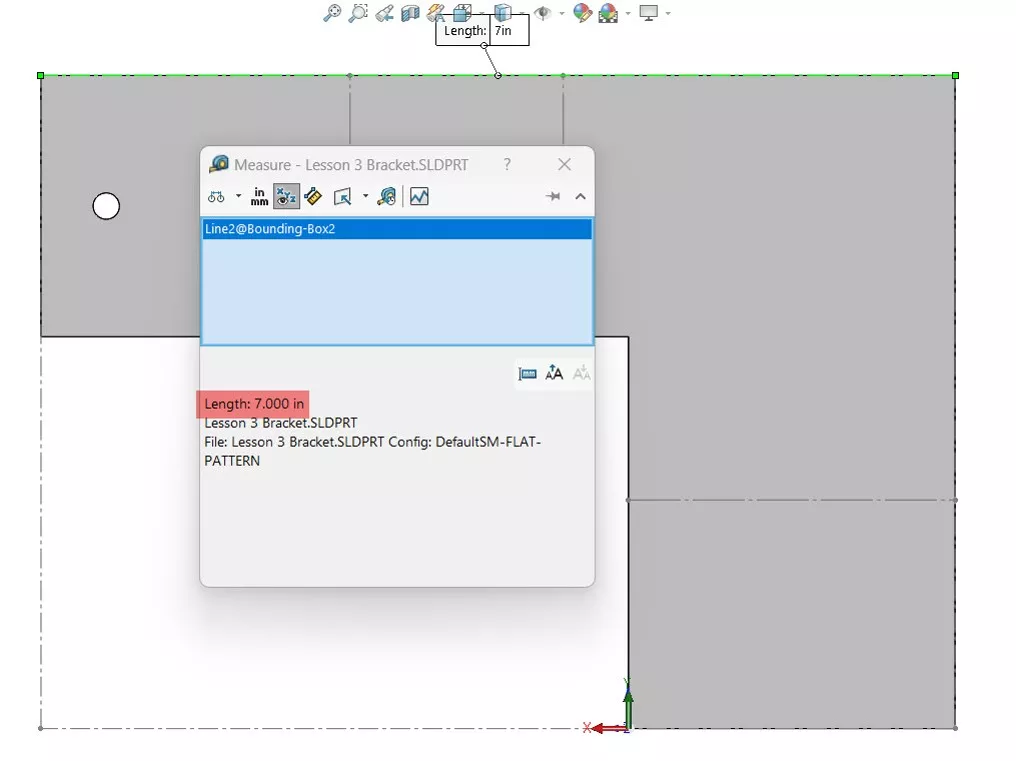Screen dimensions: 1016x761
Task: Click the red X-axis origin arrow
Action: (x=608, y=729)
